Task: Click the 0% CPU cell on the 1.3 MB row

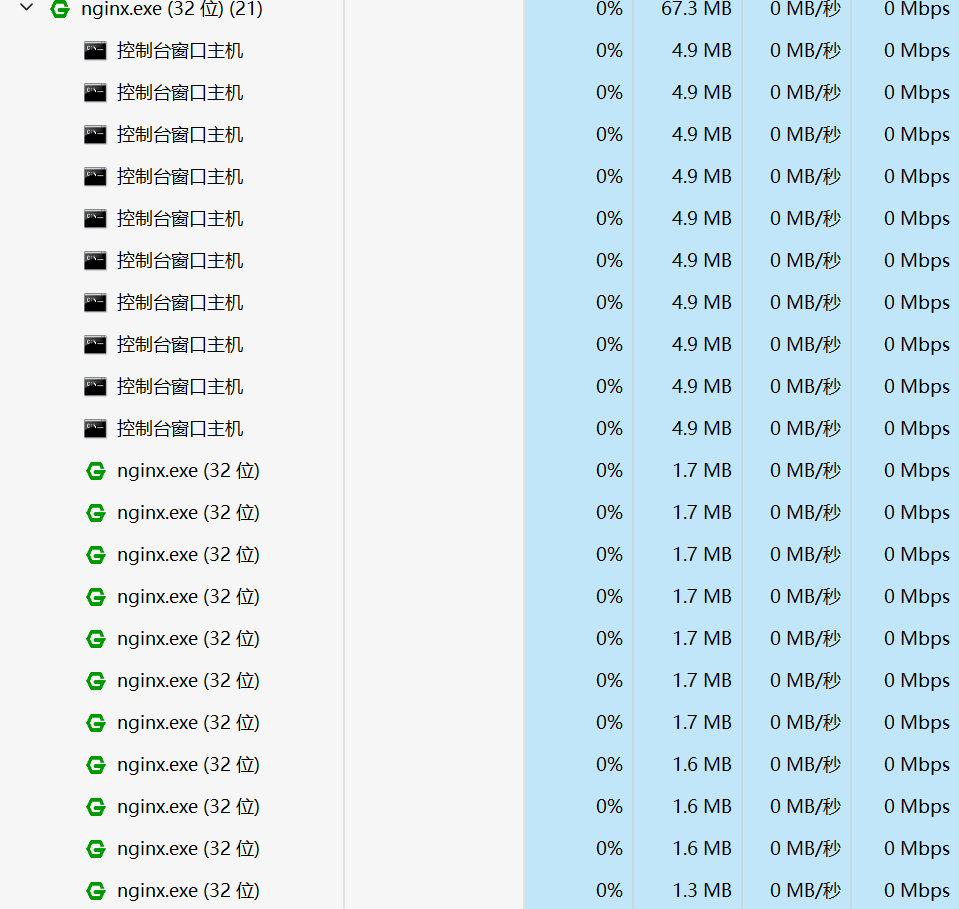Action: (x=609, y=890)
